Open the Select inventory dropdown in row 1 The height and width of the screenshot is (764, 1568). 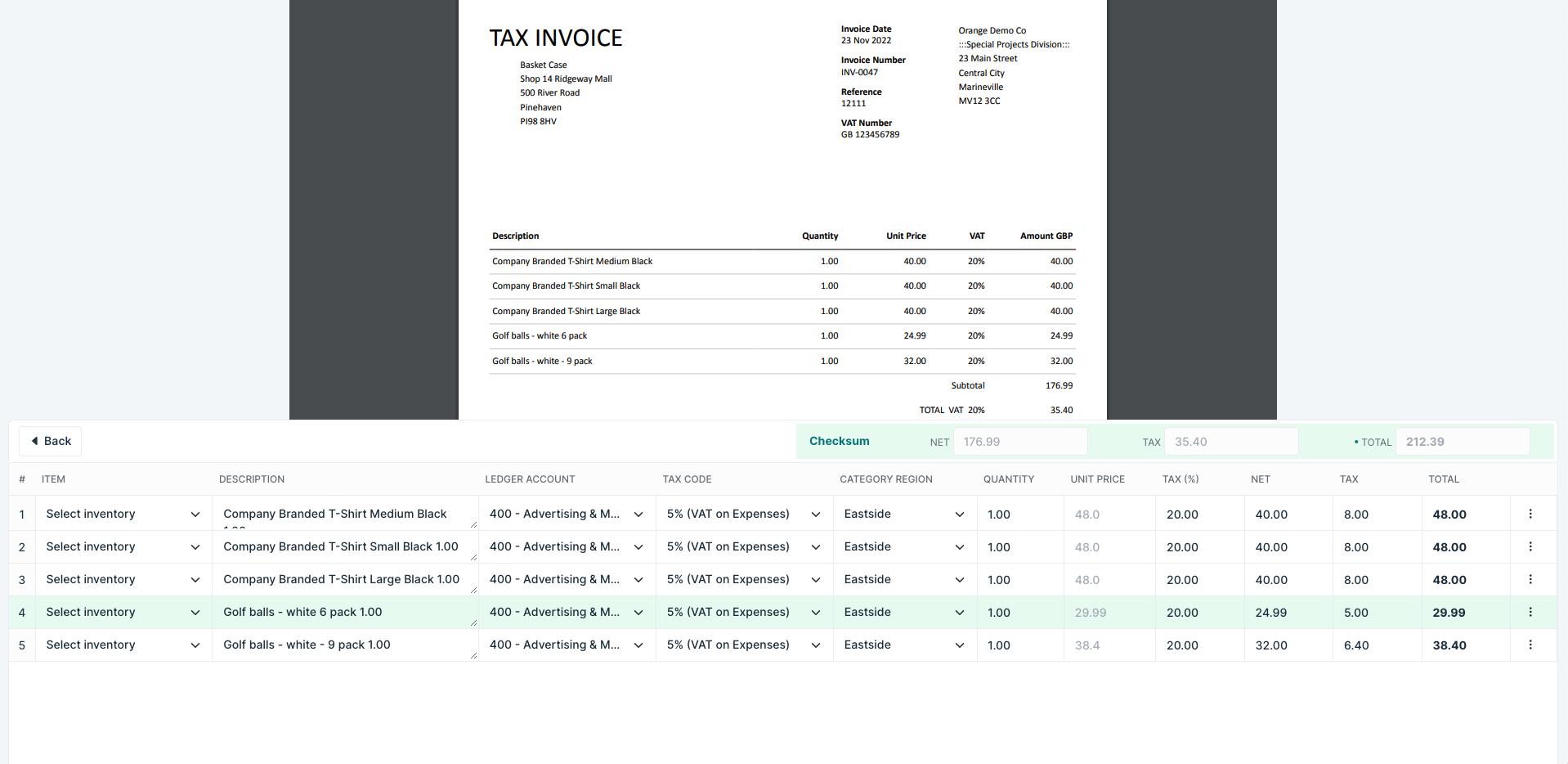pos(123,514)
